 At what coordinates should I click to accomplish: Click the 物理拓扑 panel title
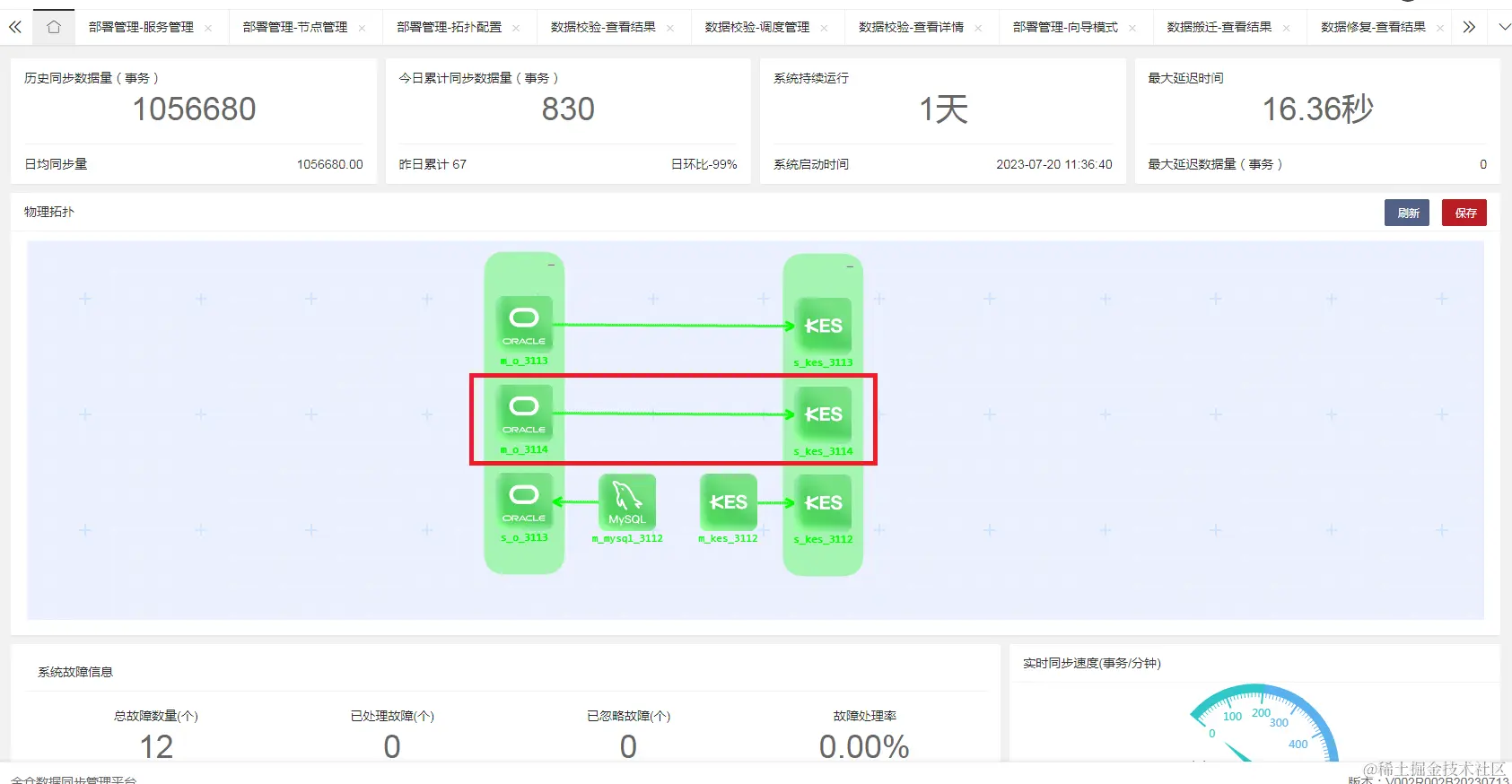click(x=49, y=212)
